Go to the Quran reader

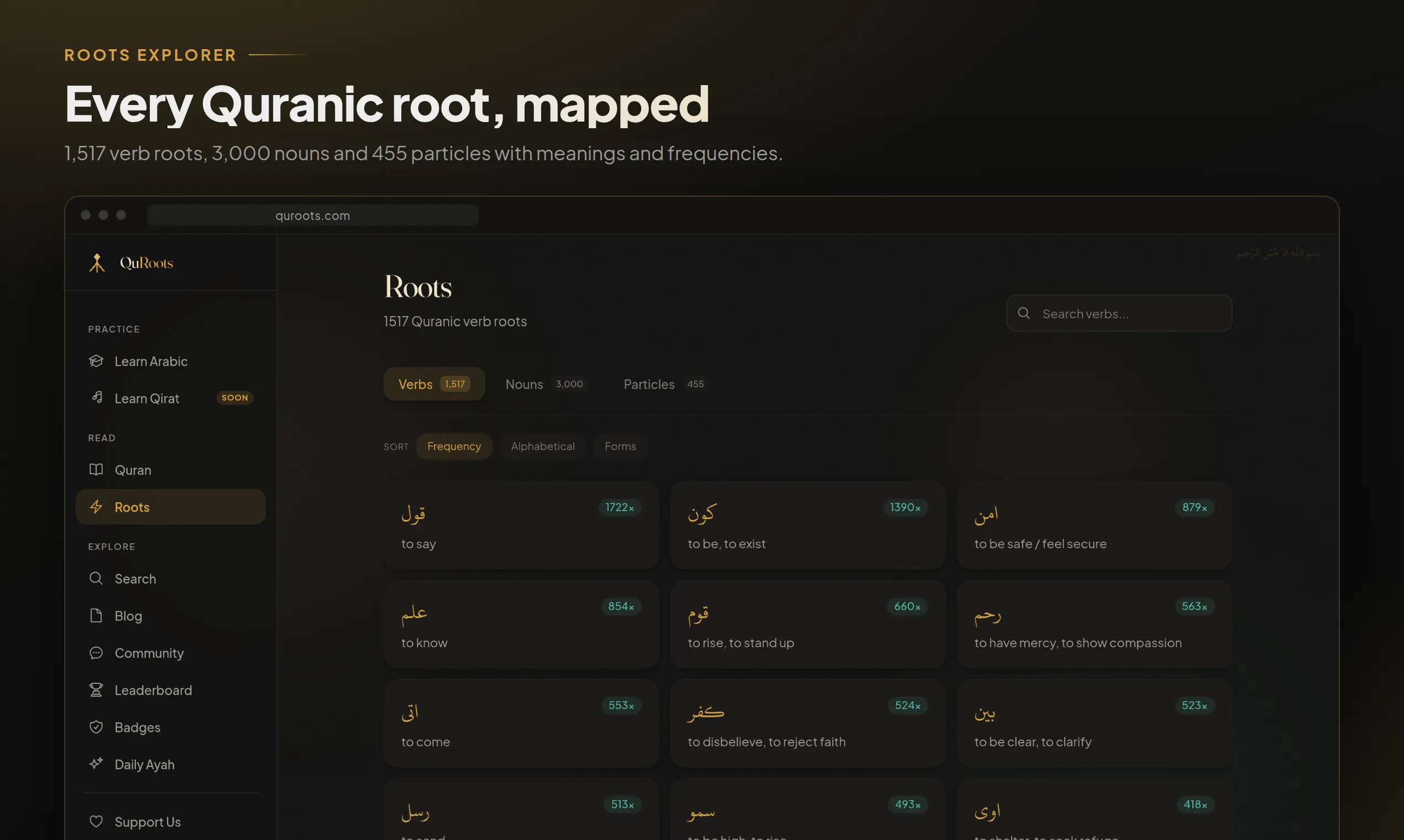click(170, 470)
